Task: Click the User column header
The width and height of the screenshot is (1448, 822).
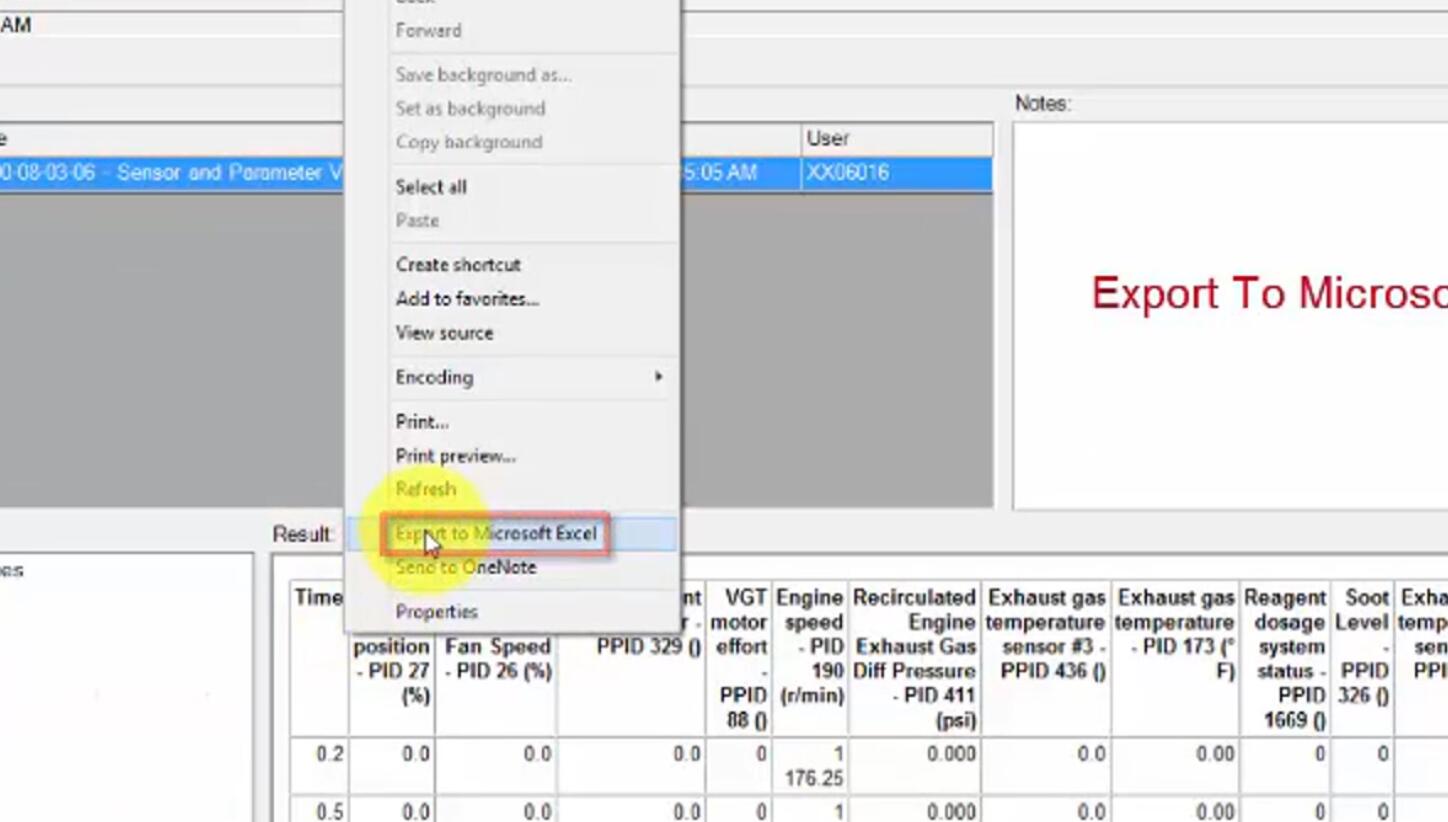Action: 897,139
